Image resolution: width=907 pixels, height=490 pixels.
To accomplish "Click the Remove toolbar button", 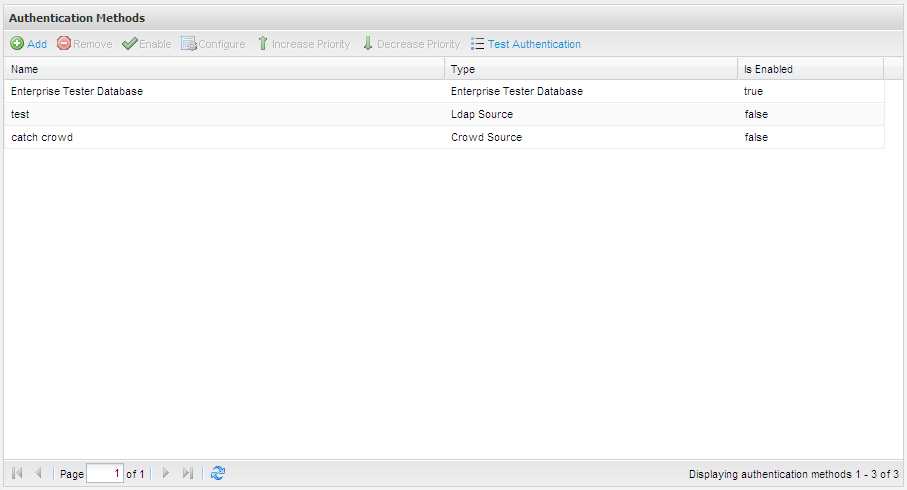I will click(84, 44).
